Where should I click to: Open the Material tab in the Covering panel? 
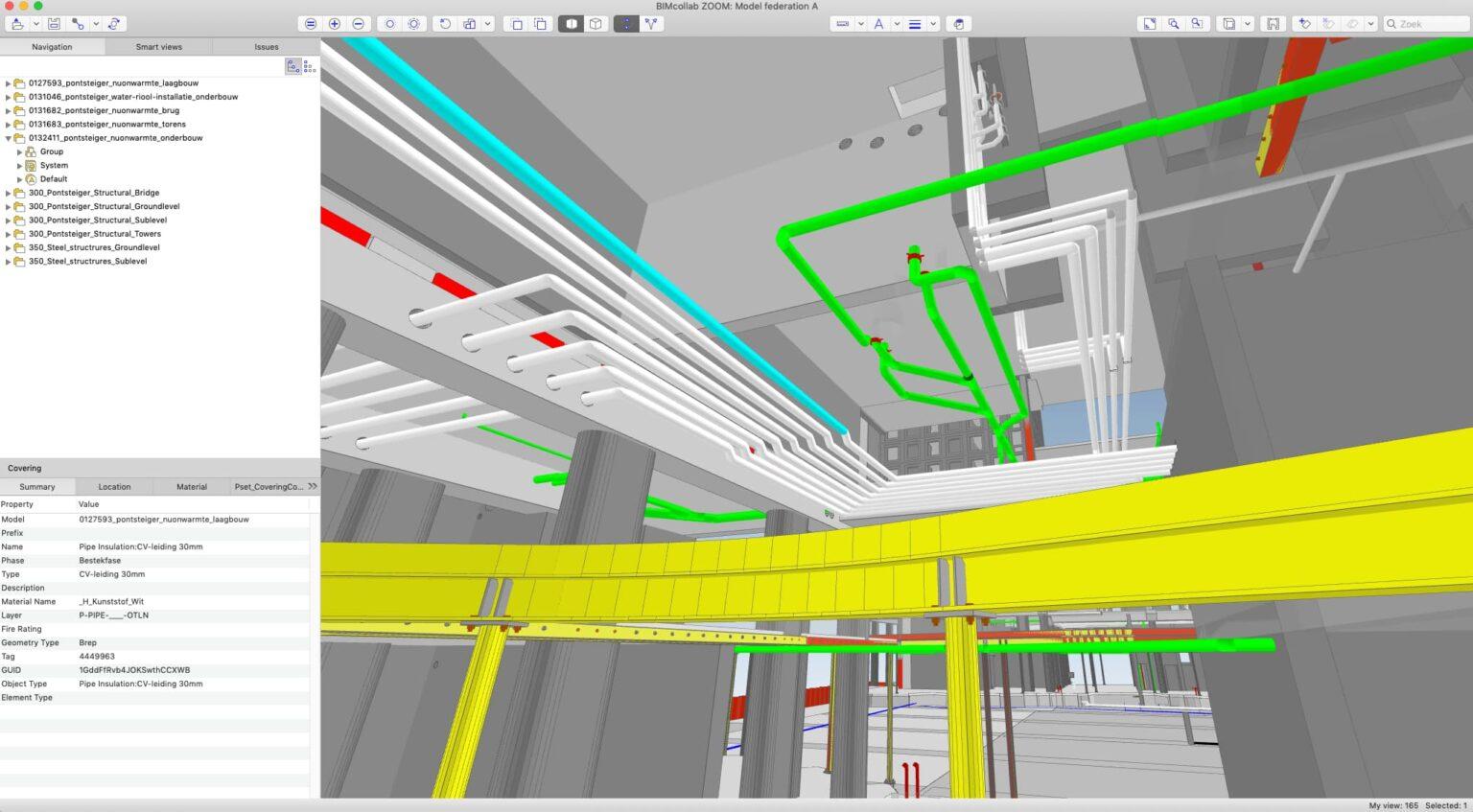(x=191, y=487)
